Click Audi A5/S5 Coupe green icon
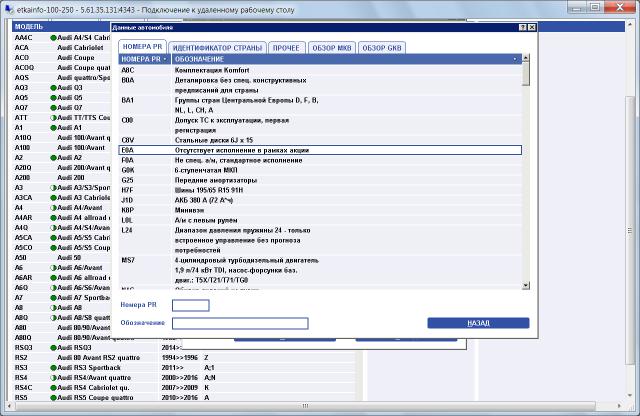This screenshot has width=640, height=416. click(x=53, y=248)
